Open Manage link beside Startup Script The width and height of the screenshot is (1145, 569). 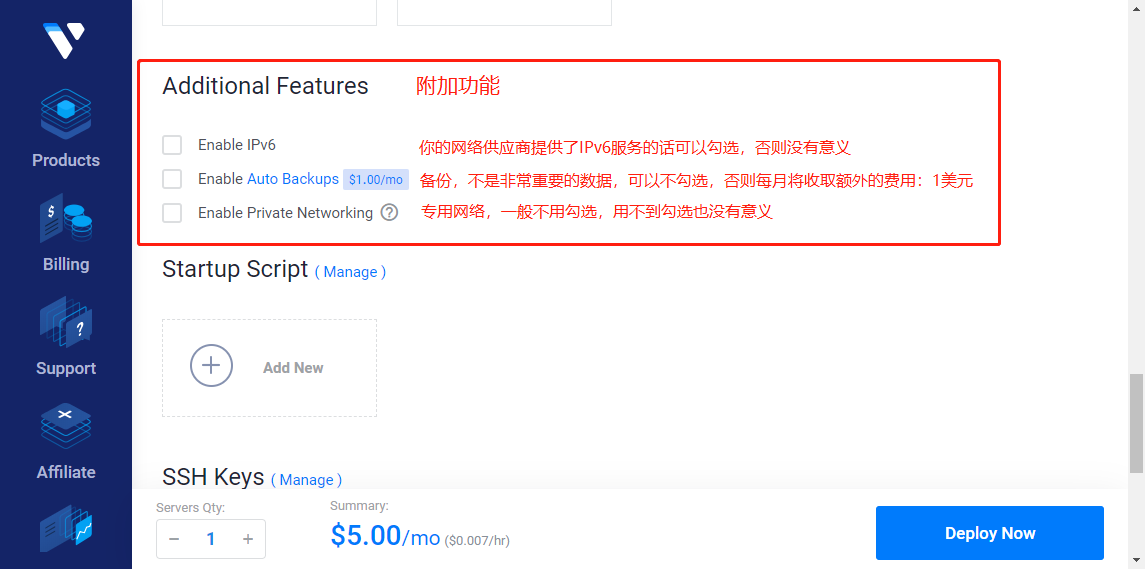(350, 272)
